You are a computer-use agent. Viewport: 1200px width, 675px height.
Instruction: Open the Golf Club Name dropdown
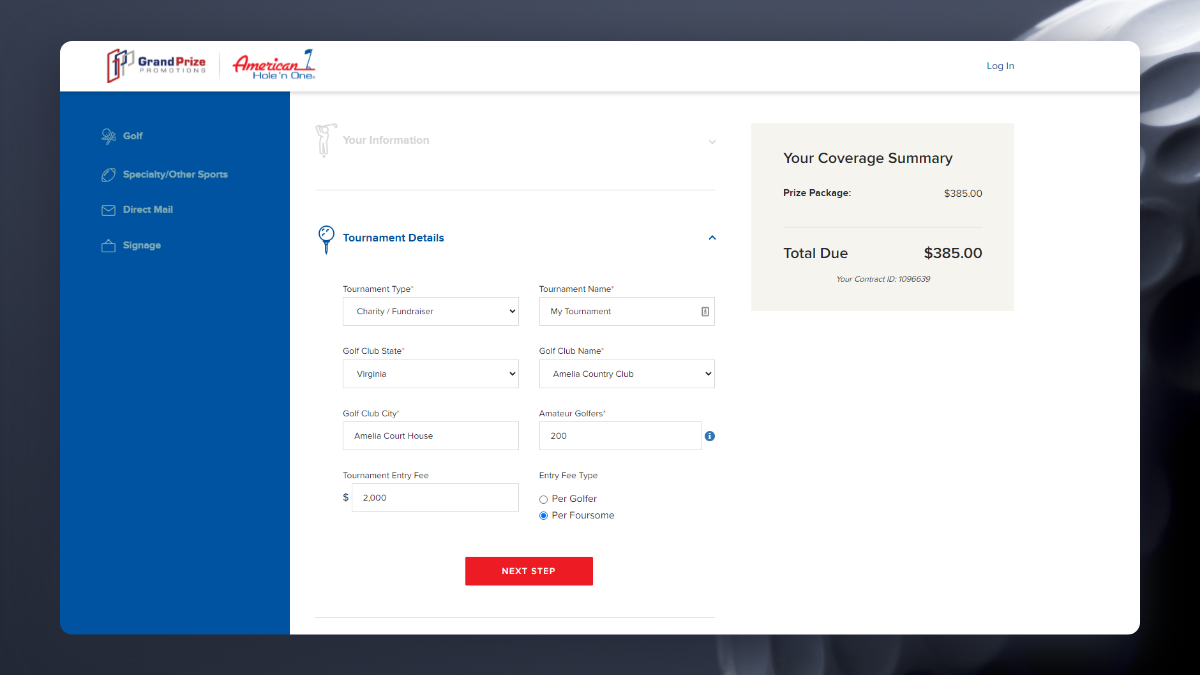pos(627,374)
